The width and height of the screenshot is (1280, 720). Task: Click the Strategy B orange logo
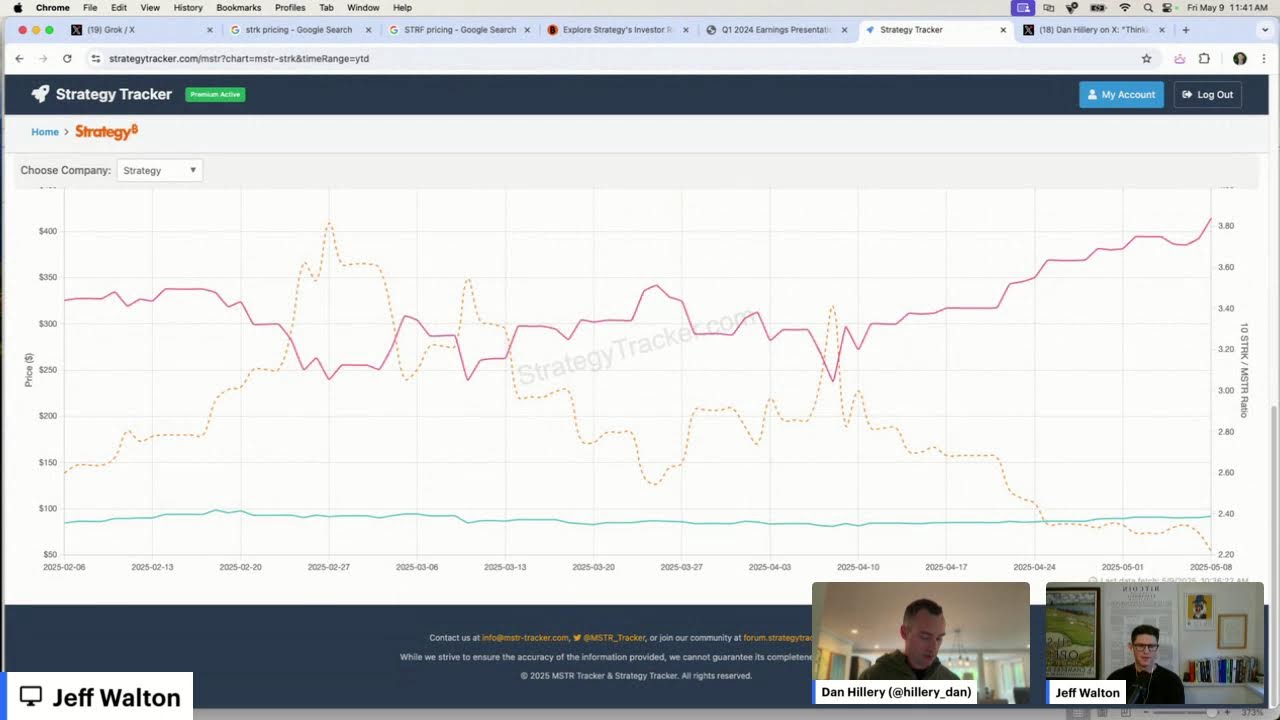pos(106,132)
